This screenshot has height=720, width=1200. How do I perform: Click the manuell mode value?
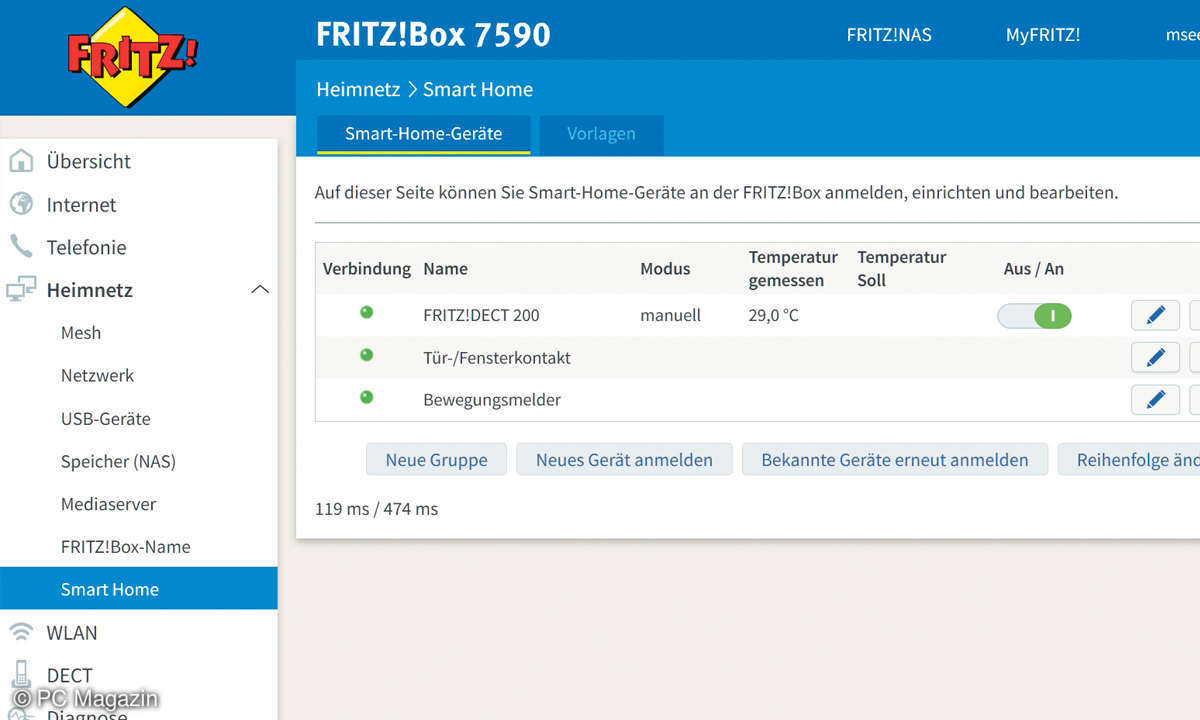(670, 315)
